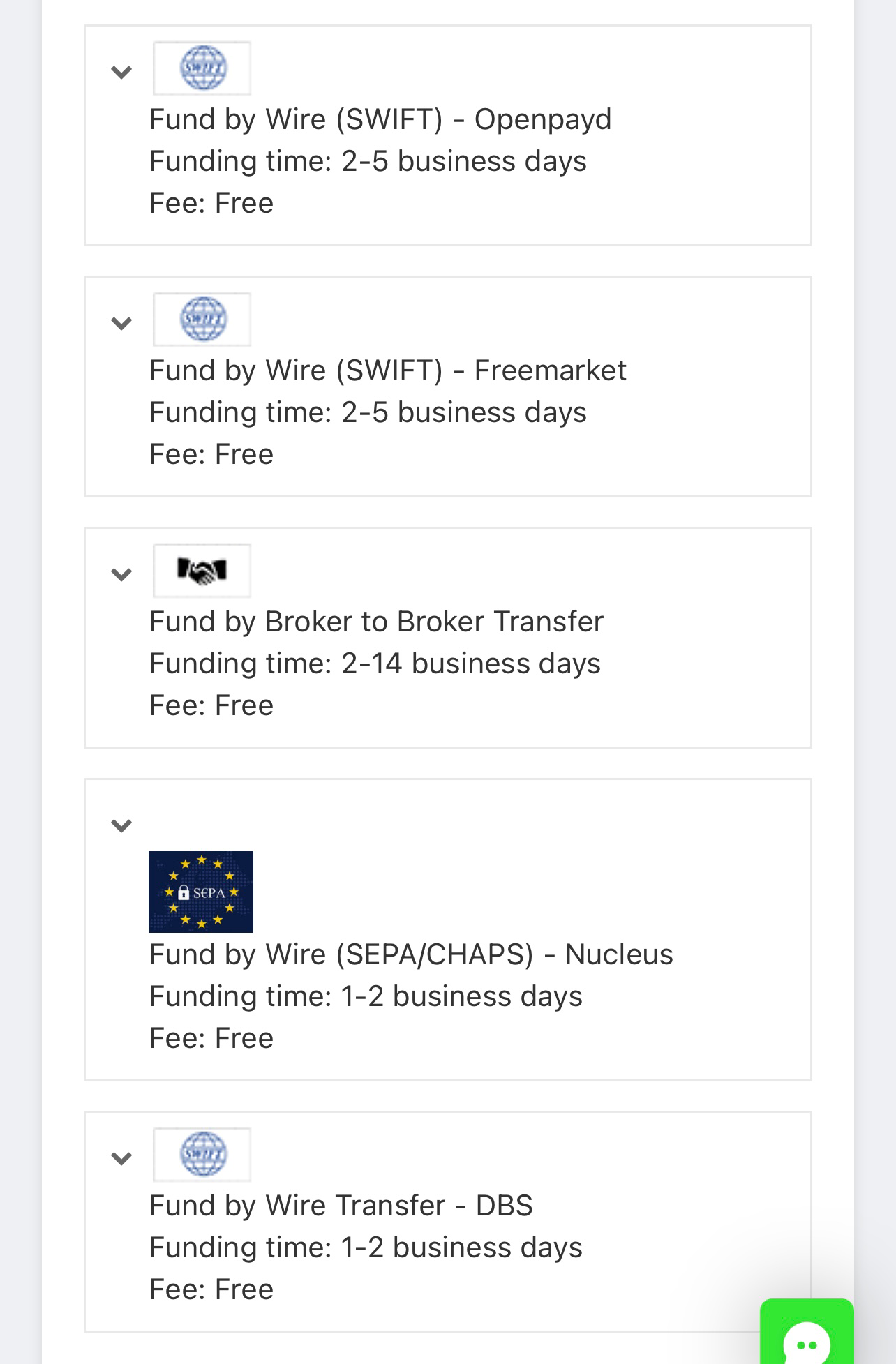
Task: Select Fund by Wire (SWIFT) - Freemarket
Action: (x=388, y=370)
